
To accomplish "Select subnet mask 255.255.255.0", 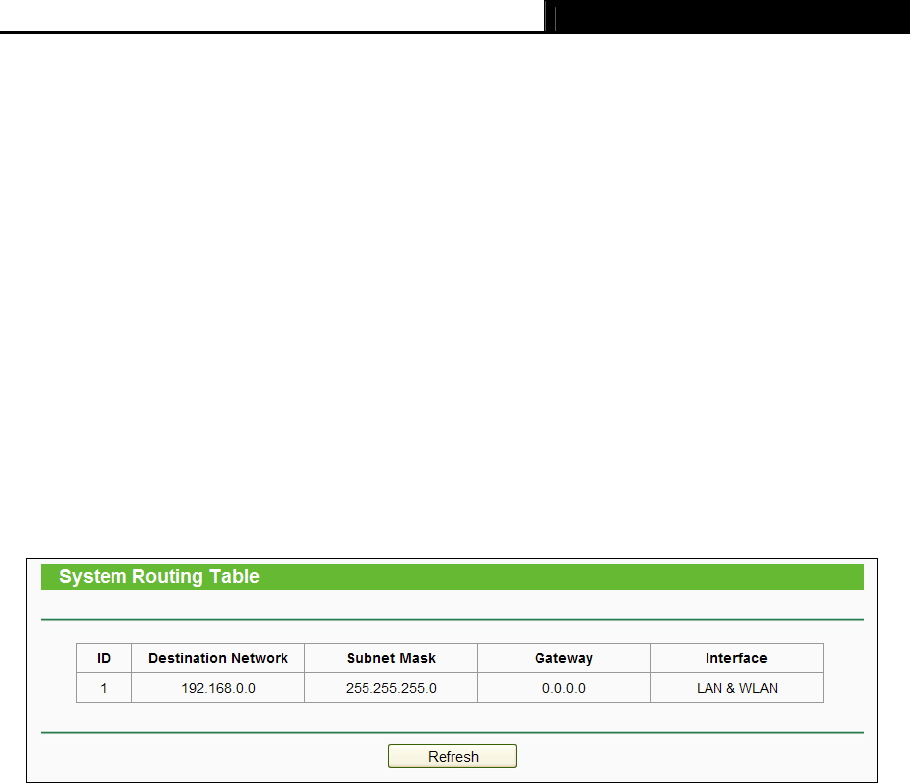I will click(391, 688).
